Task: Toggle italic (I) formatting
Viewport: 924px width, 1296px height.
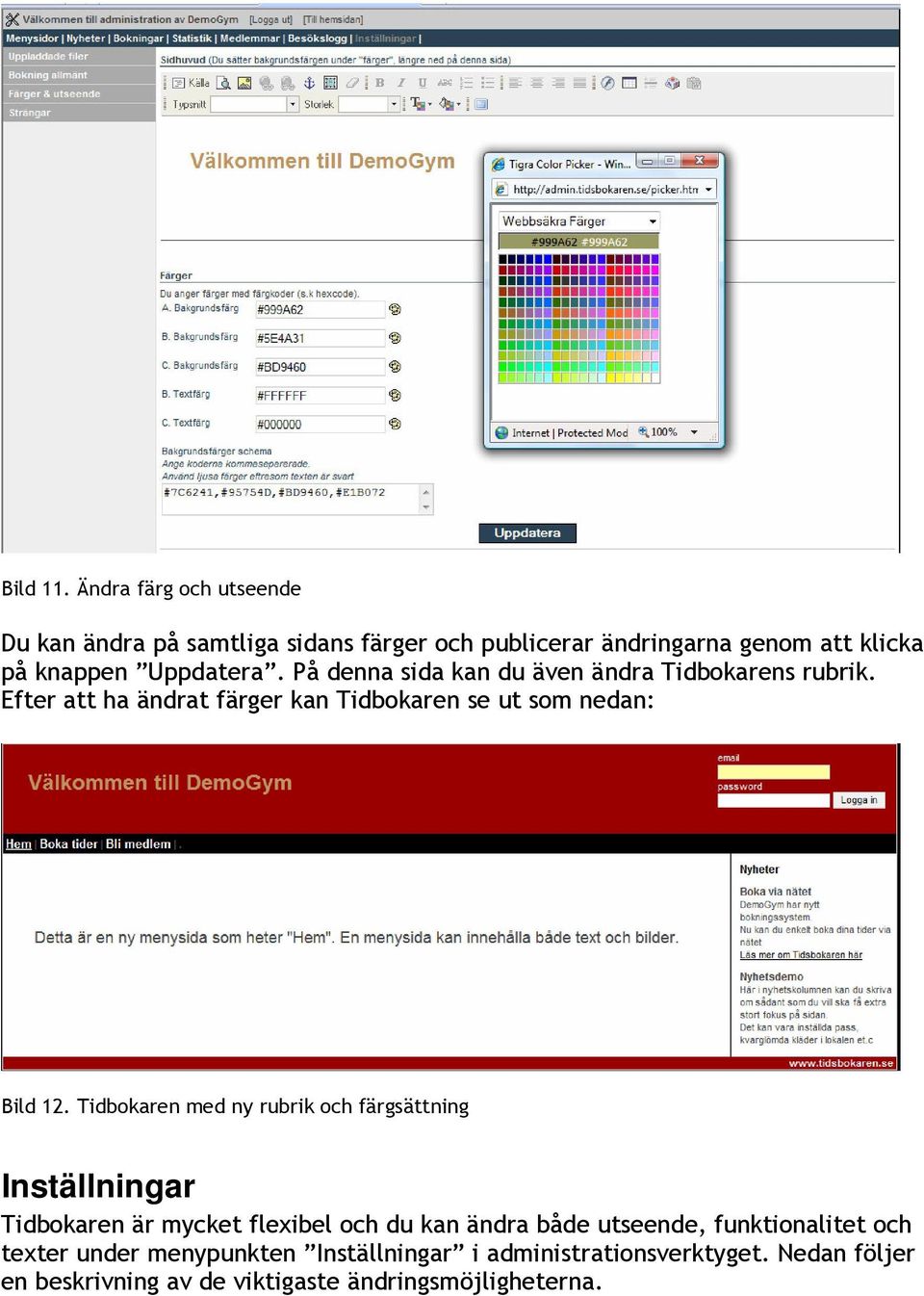Action: (401, 84)
